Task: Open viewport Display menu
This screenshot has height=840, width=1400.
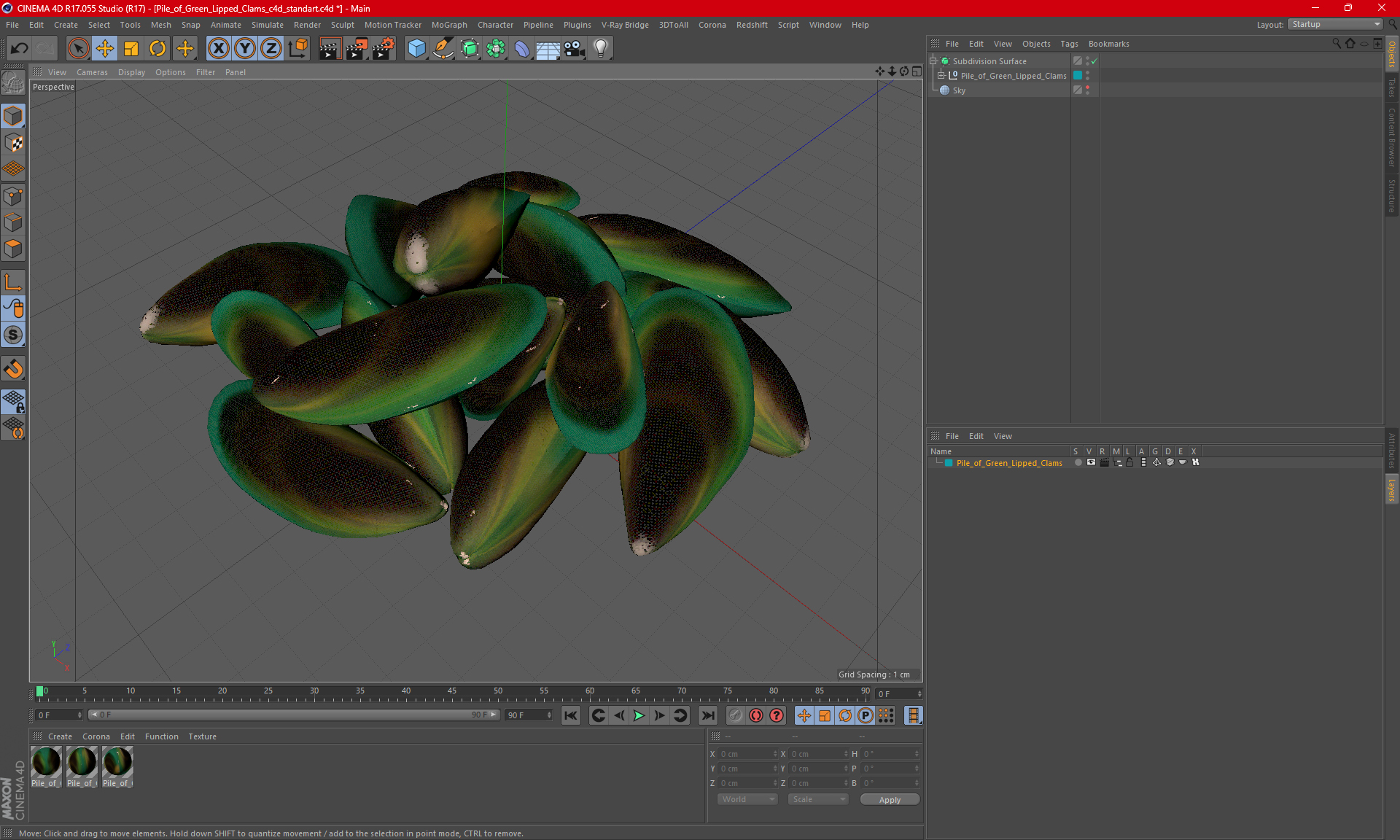Action: coord(131,72)
